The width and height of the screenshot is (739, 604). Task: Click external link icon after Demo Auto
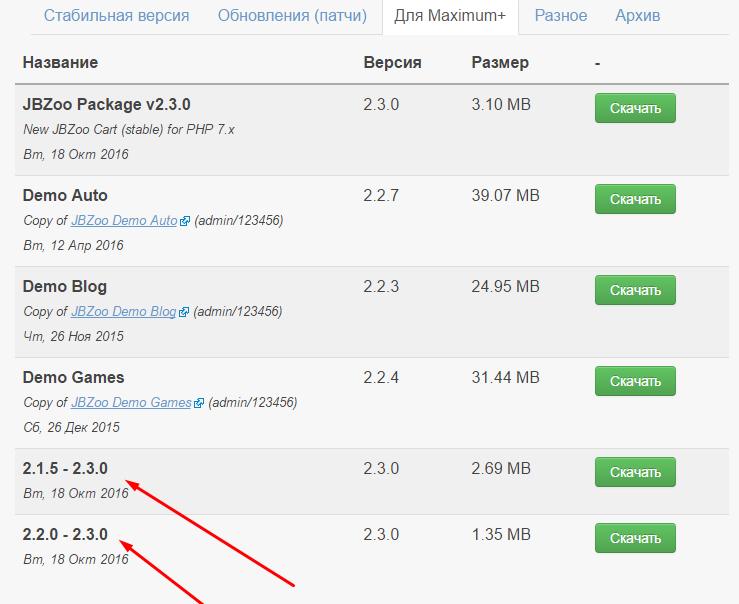tap(185, 221)
